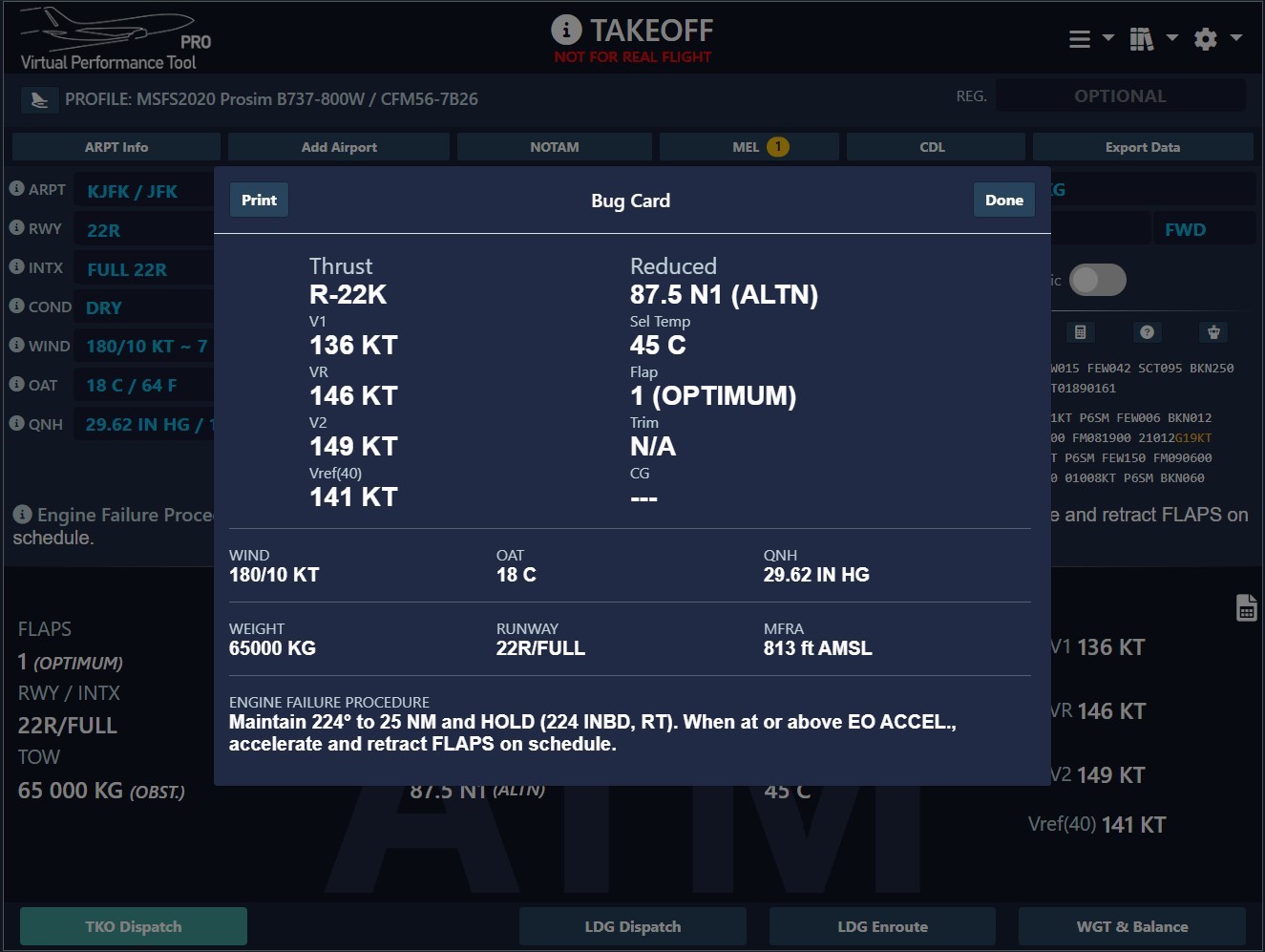Click the Export Data button

click(x=1142, y=147)
